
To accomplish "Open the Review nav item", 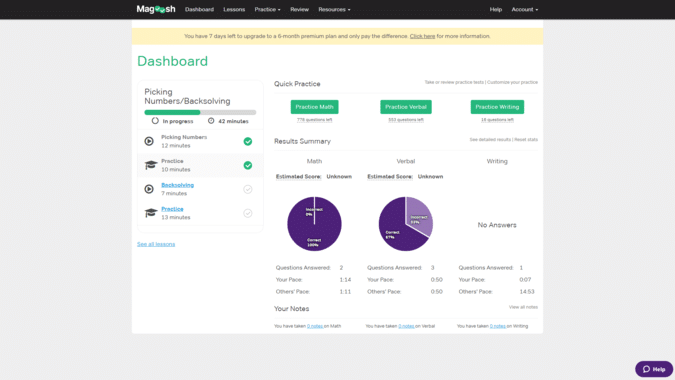I will (x=299, y=9).
